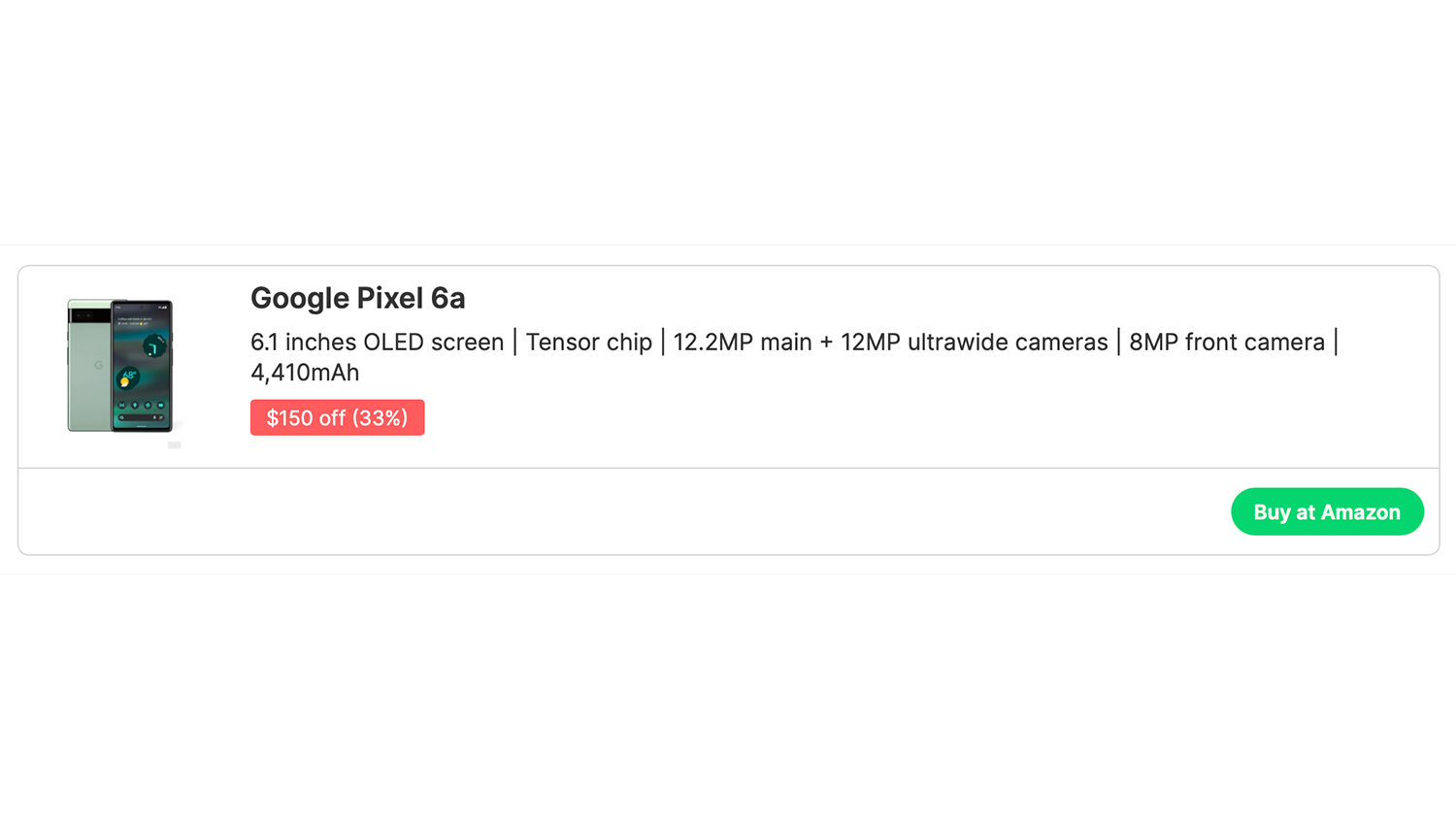Click the black camera bar on phone back
This screenshot has width=1456, height=819.
tap(90, 315)
